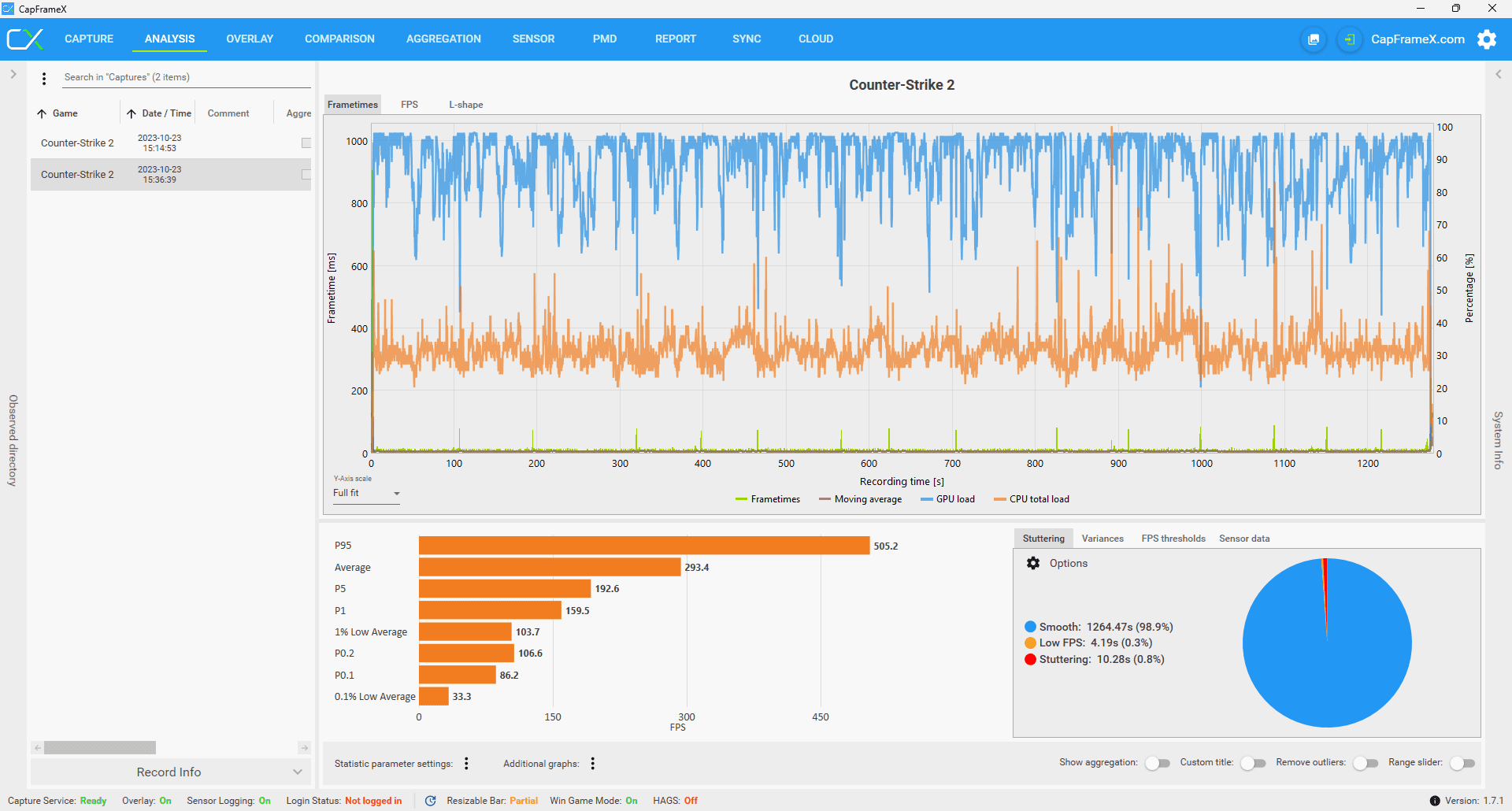This screenshot has height=811, width=1512.
Task: Expand the System Info side panel
Action: coord(1499,74)
